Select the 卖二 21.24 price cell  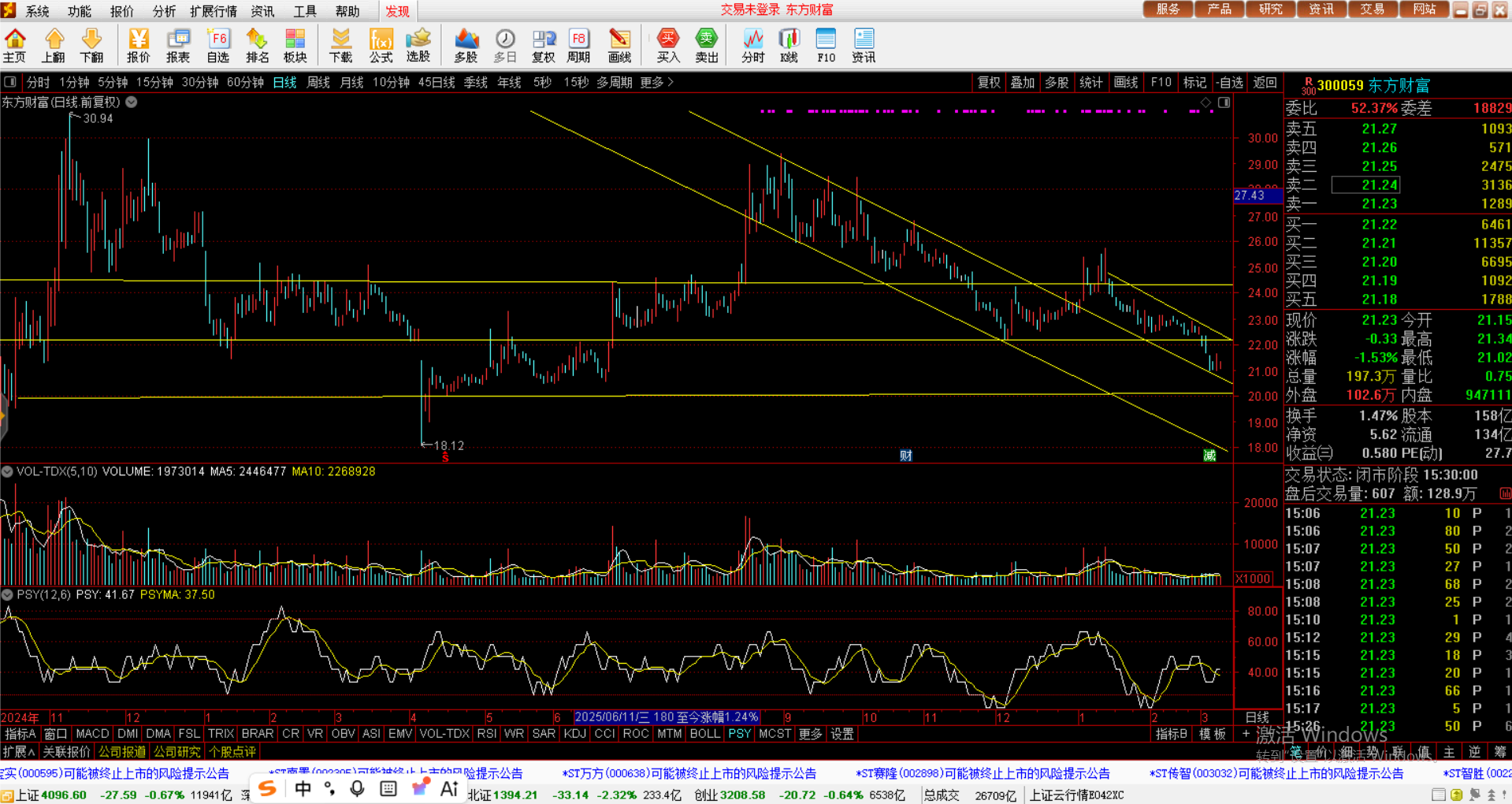coord(1365,185)
